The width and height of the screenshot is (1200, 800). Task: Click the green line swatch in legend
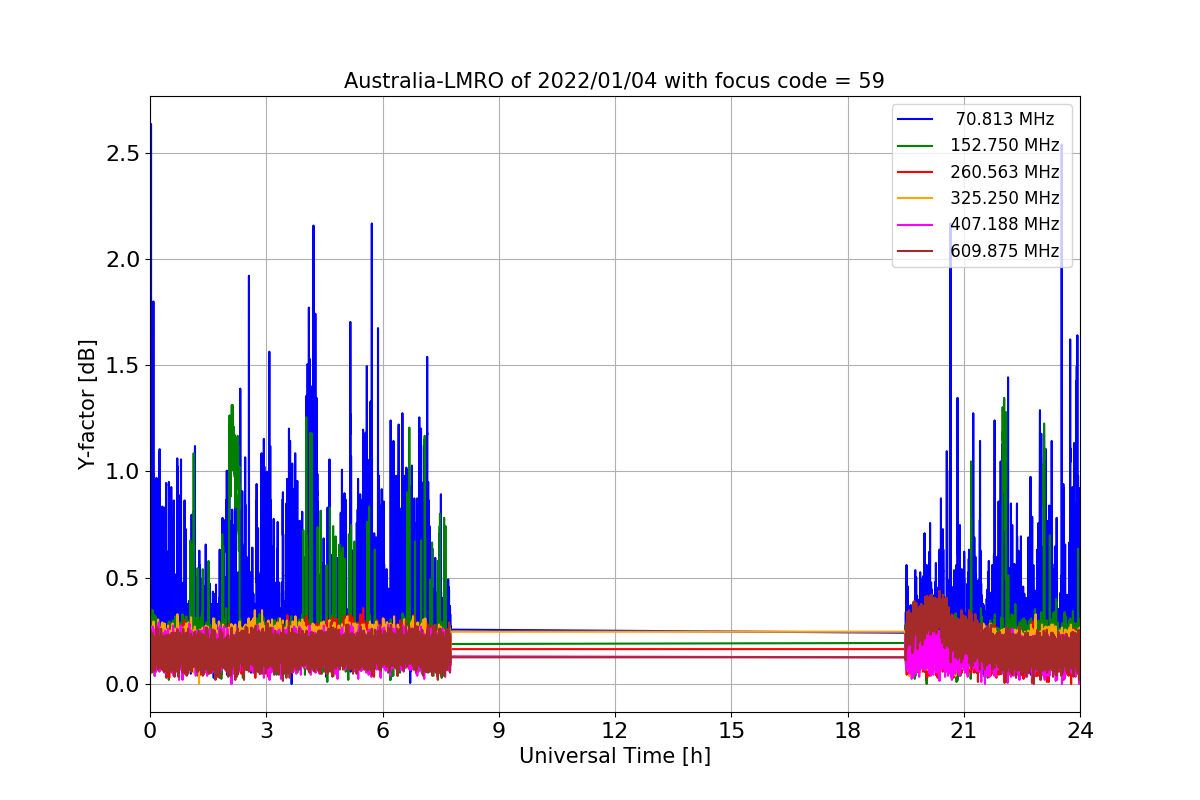[915, 146]
